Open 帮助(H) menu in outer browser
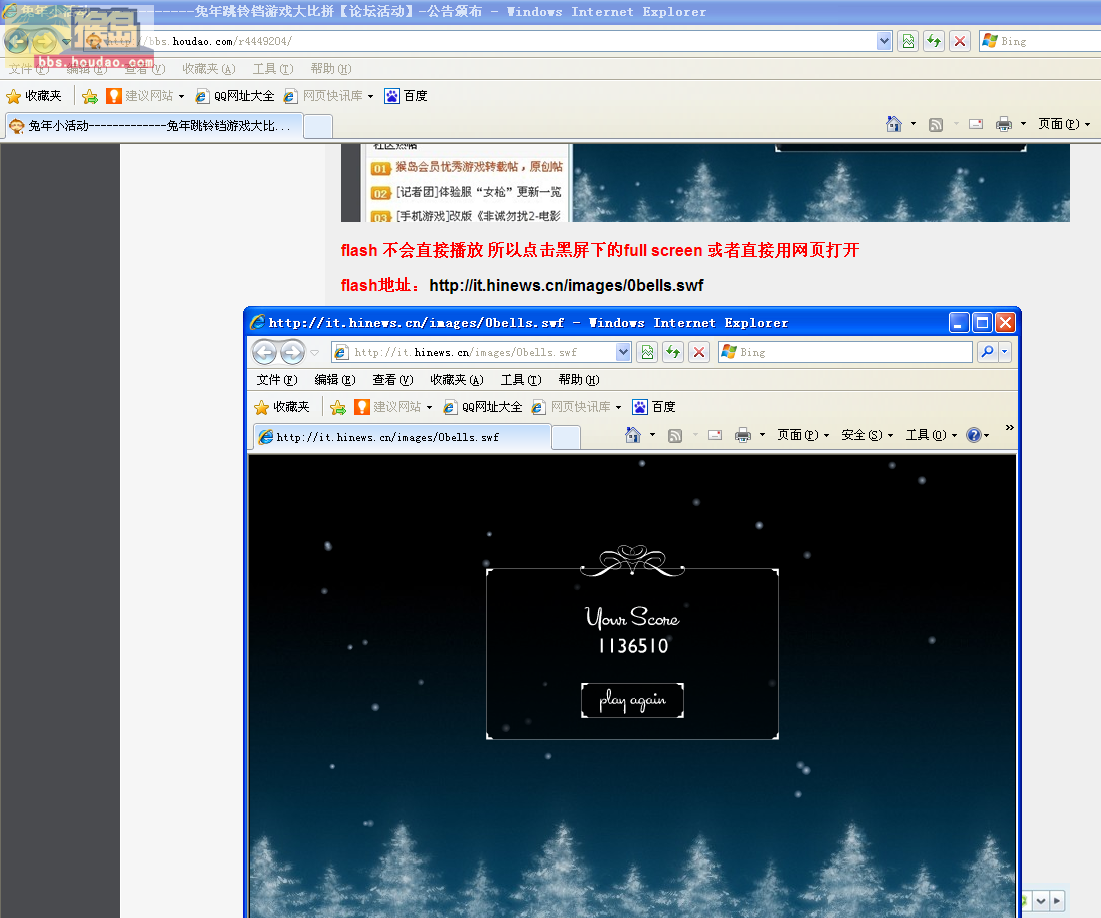 click(x=331, y=69)
